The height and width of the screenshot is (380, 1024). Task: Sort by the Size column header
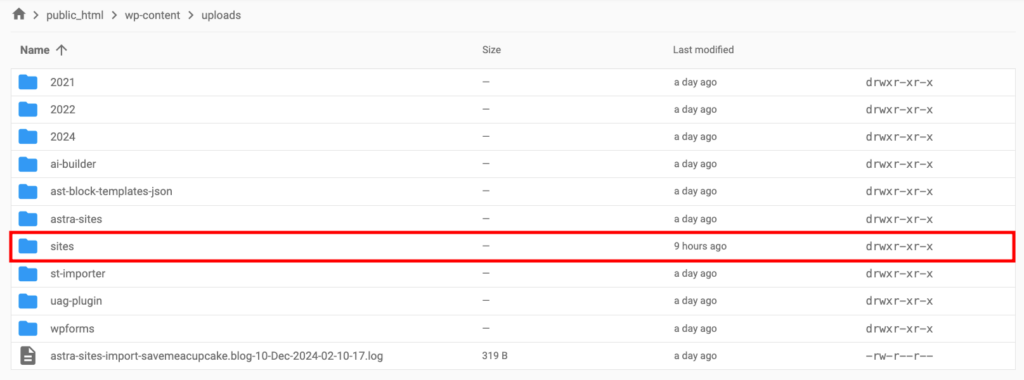tap(491, 50)
